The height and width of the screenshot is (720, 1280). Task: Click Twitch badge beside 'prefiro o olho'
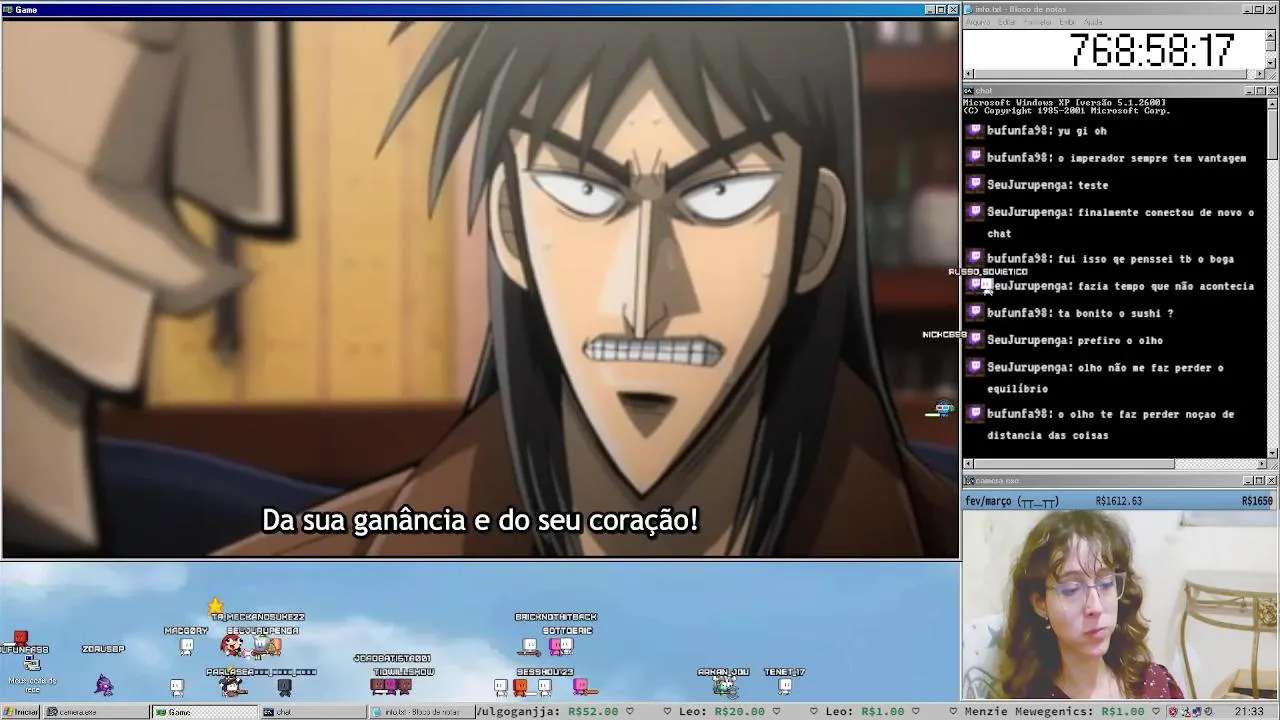pyautogui.click(x=976, y=339)
